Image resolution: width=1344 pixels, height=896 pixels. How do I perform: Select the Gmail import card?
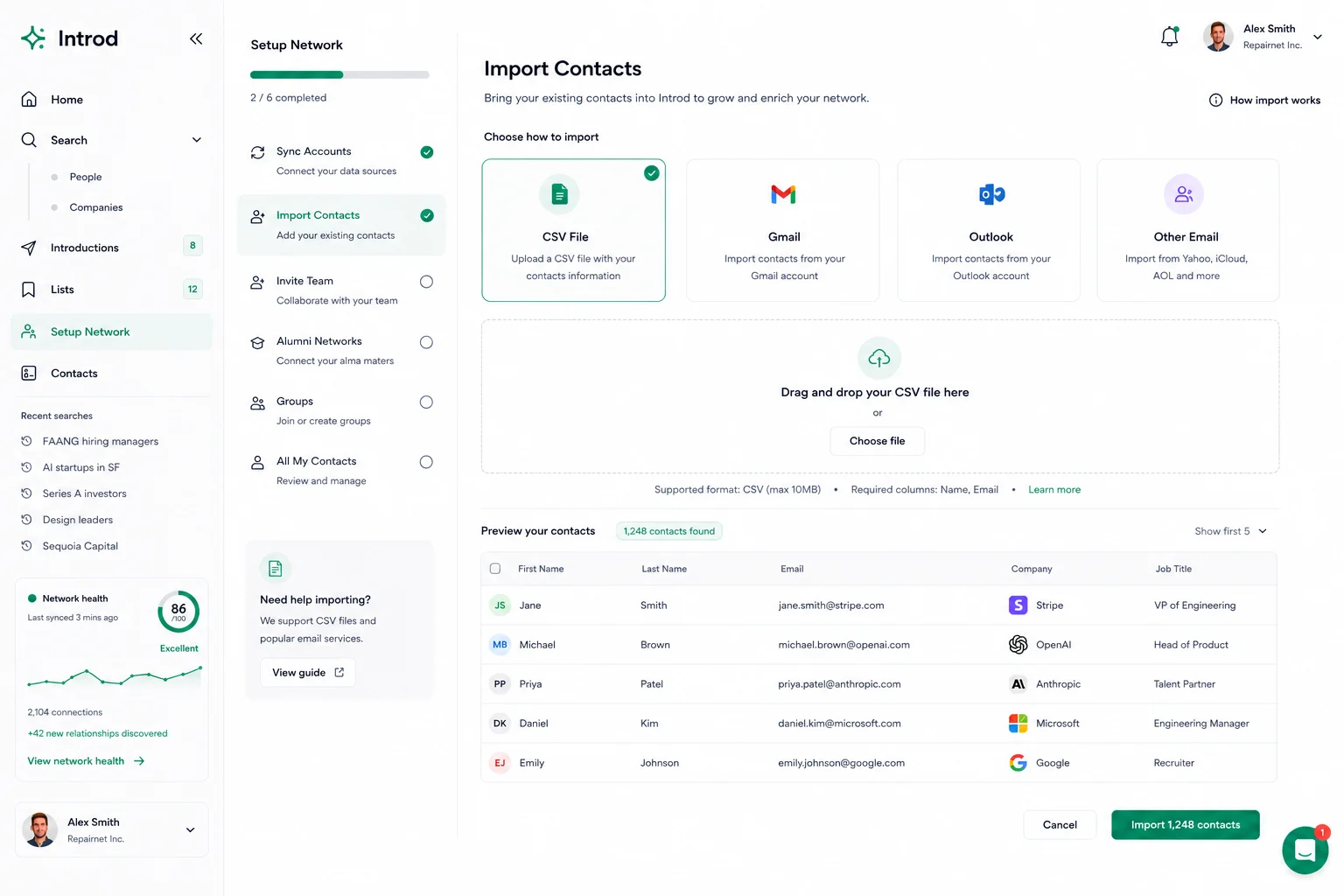(x=783, y=230)
